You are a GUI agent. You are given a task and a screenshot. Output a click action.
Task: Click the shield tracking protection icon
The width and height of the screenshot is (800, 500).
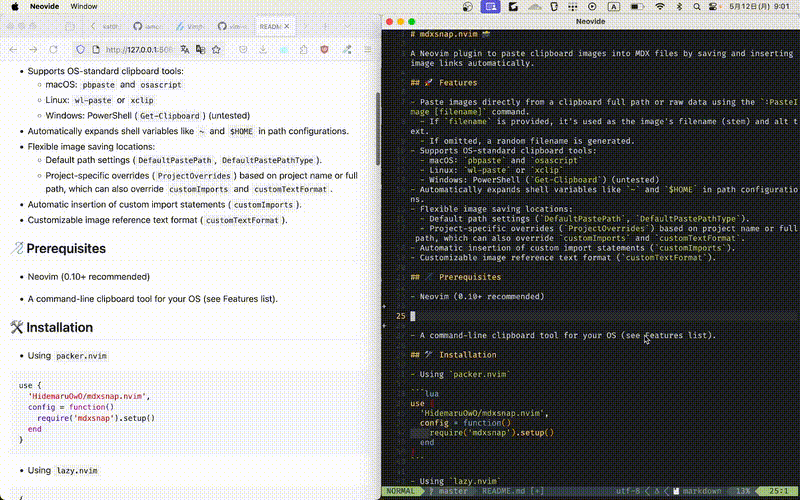tap(80, 49)
